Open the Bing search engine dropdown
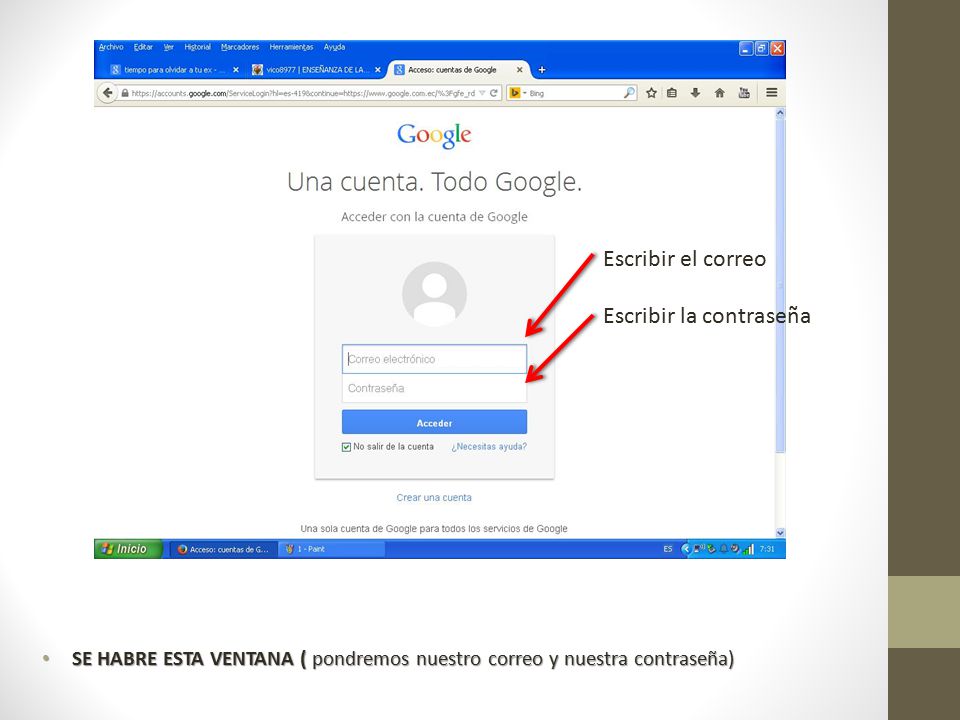This screenshot has width=960, height=720. pyautogui.click(x=518, y=93)
